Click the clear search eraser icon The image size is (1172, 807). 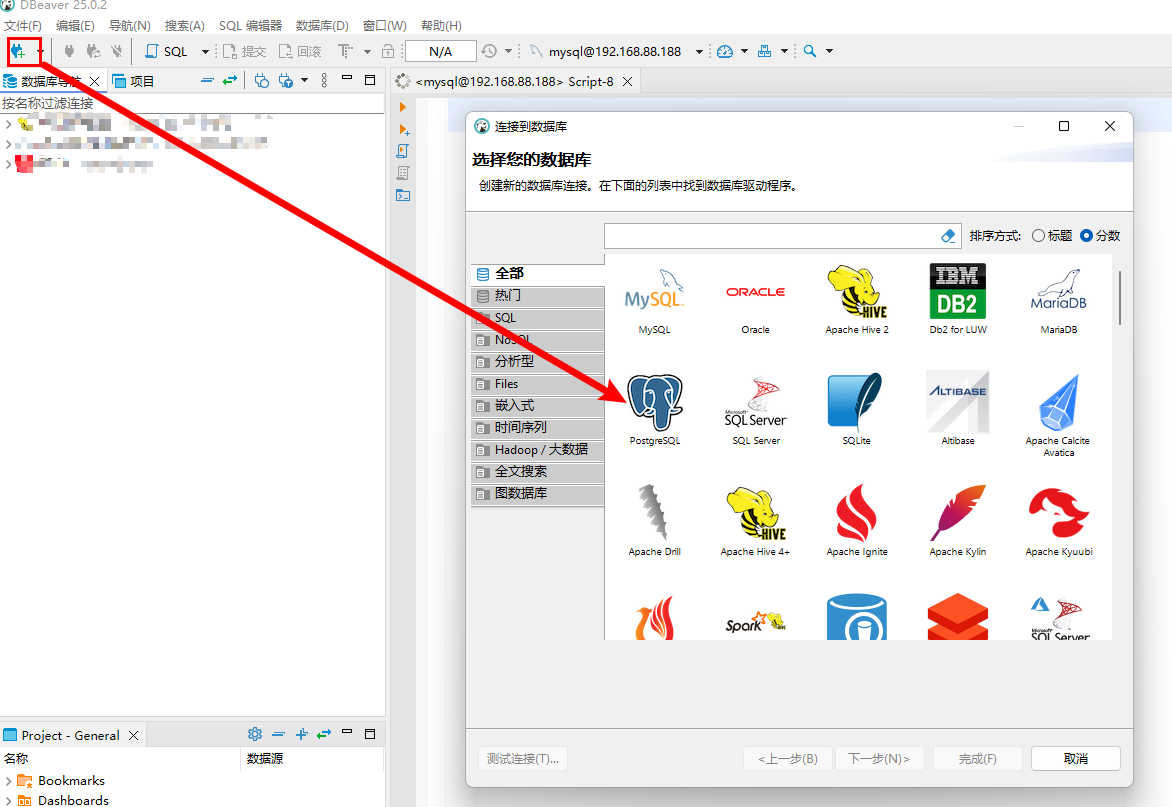pos(949,236)
